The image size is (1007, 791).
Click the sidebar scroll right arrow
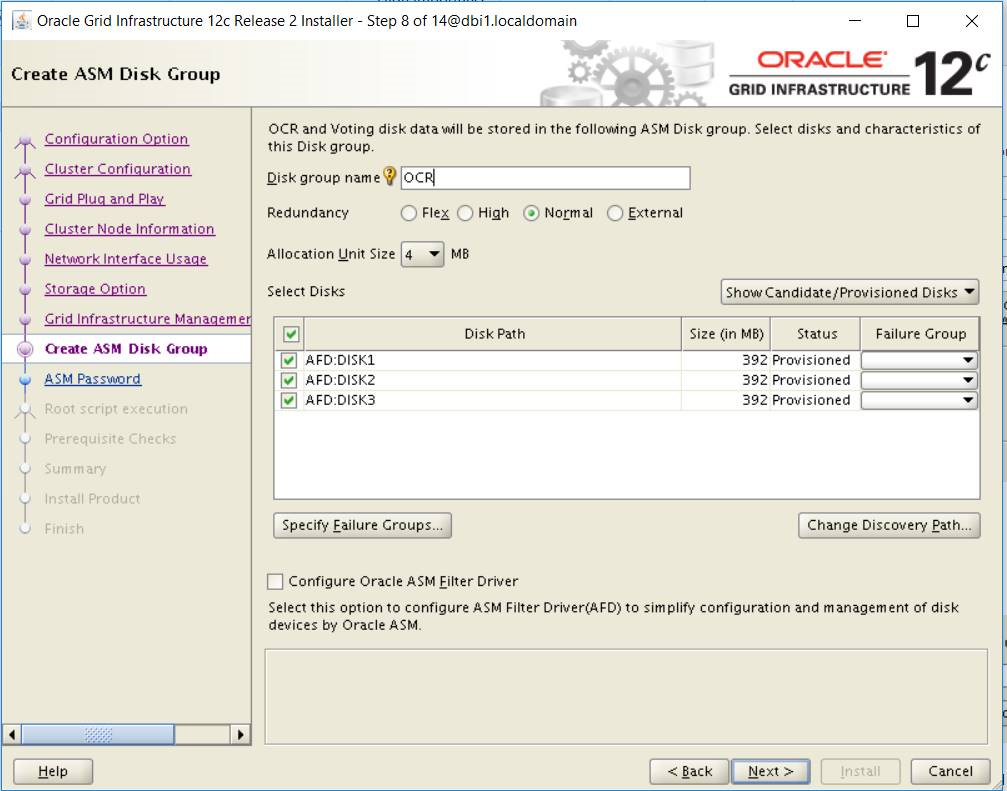point(241,734)
